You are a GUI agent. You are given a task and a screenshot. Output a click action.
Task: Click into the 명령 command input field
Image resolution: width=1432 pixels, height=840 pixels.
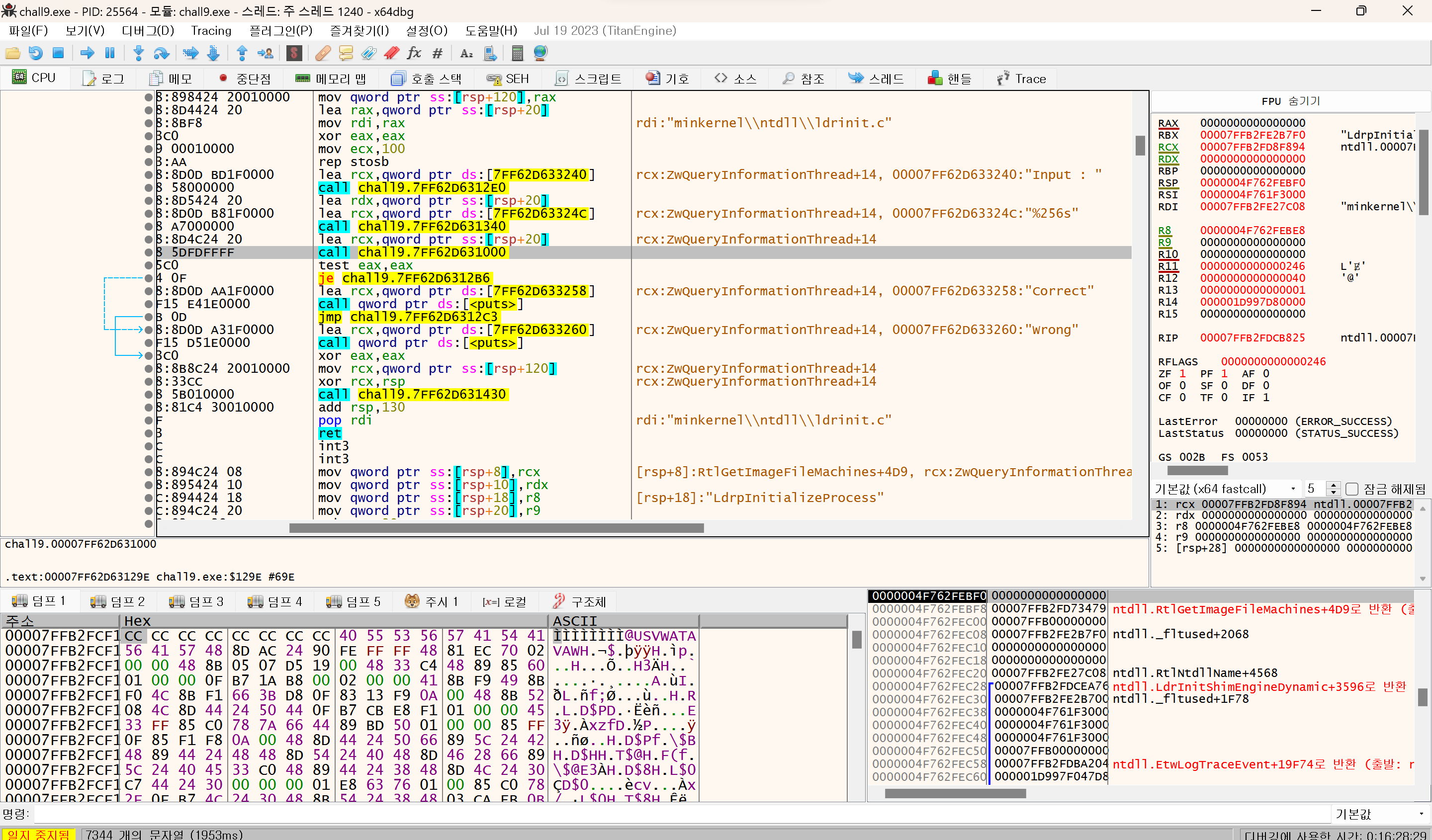(682, 814)
